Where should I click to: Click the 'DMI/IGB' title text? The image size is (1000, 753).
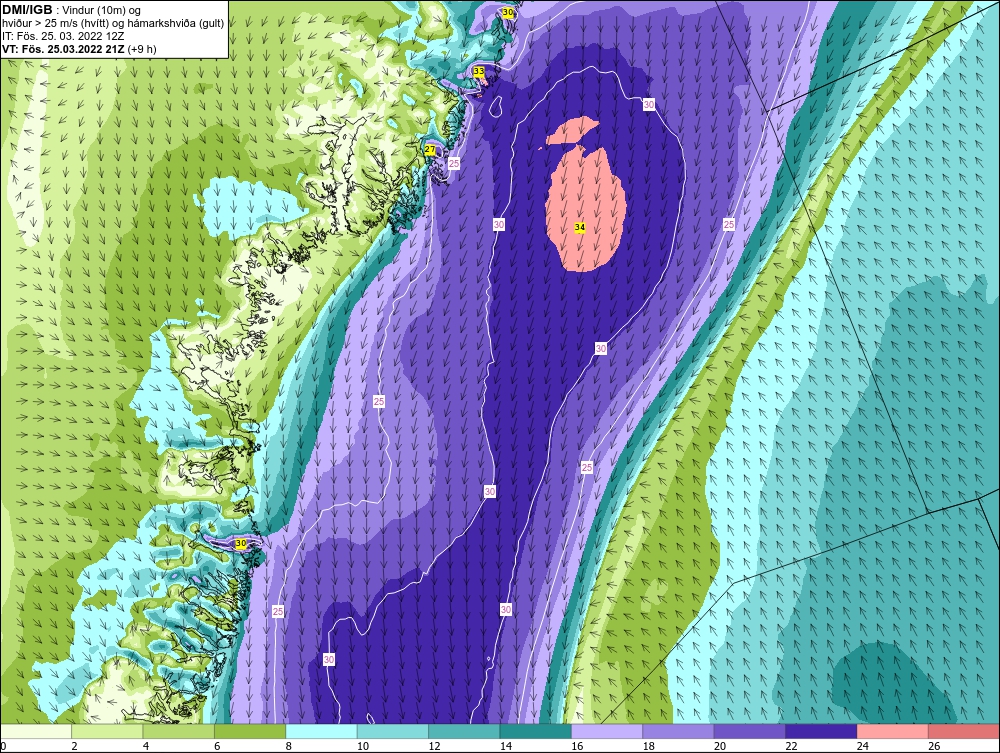point(27,10)
